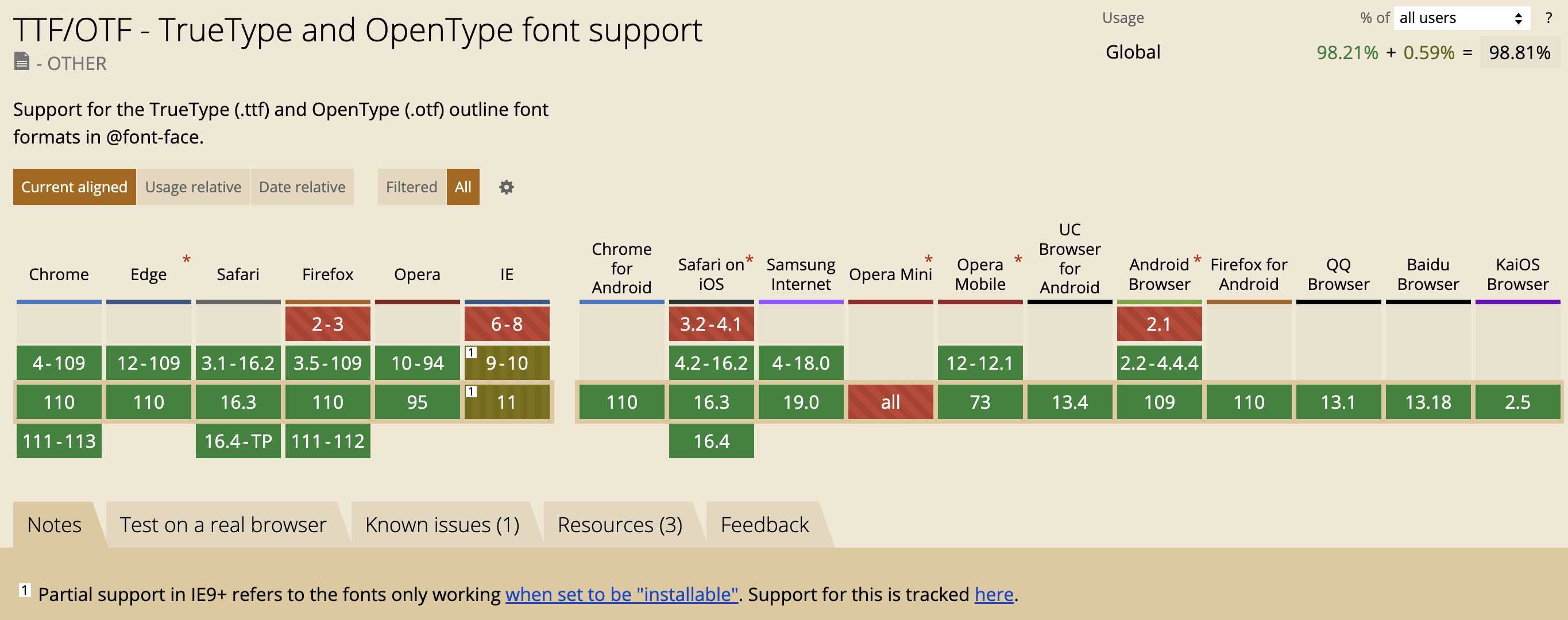Open the Test on a real browser tab
The image size is (1568, 620).
tap(223, 525)
